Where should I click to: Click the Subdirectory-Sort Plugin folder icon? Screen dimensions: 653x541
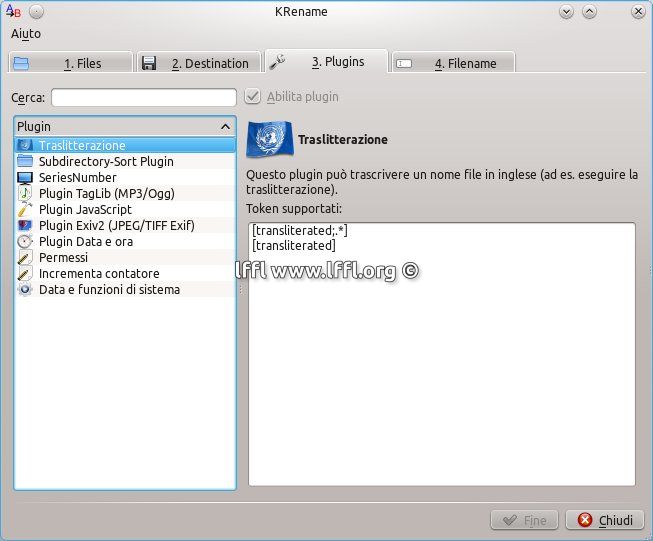click(25, 161)
